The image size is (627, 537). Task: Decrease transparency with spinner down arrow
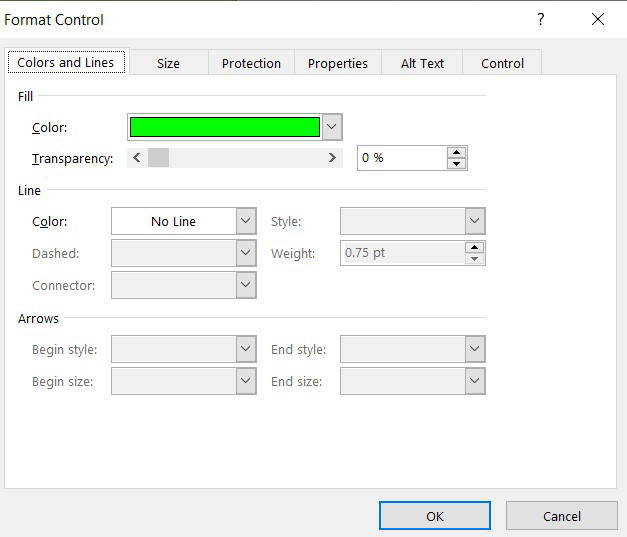coord(457,164)
